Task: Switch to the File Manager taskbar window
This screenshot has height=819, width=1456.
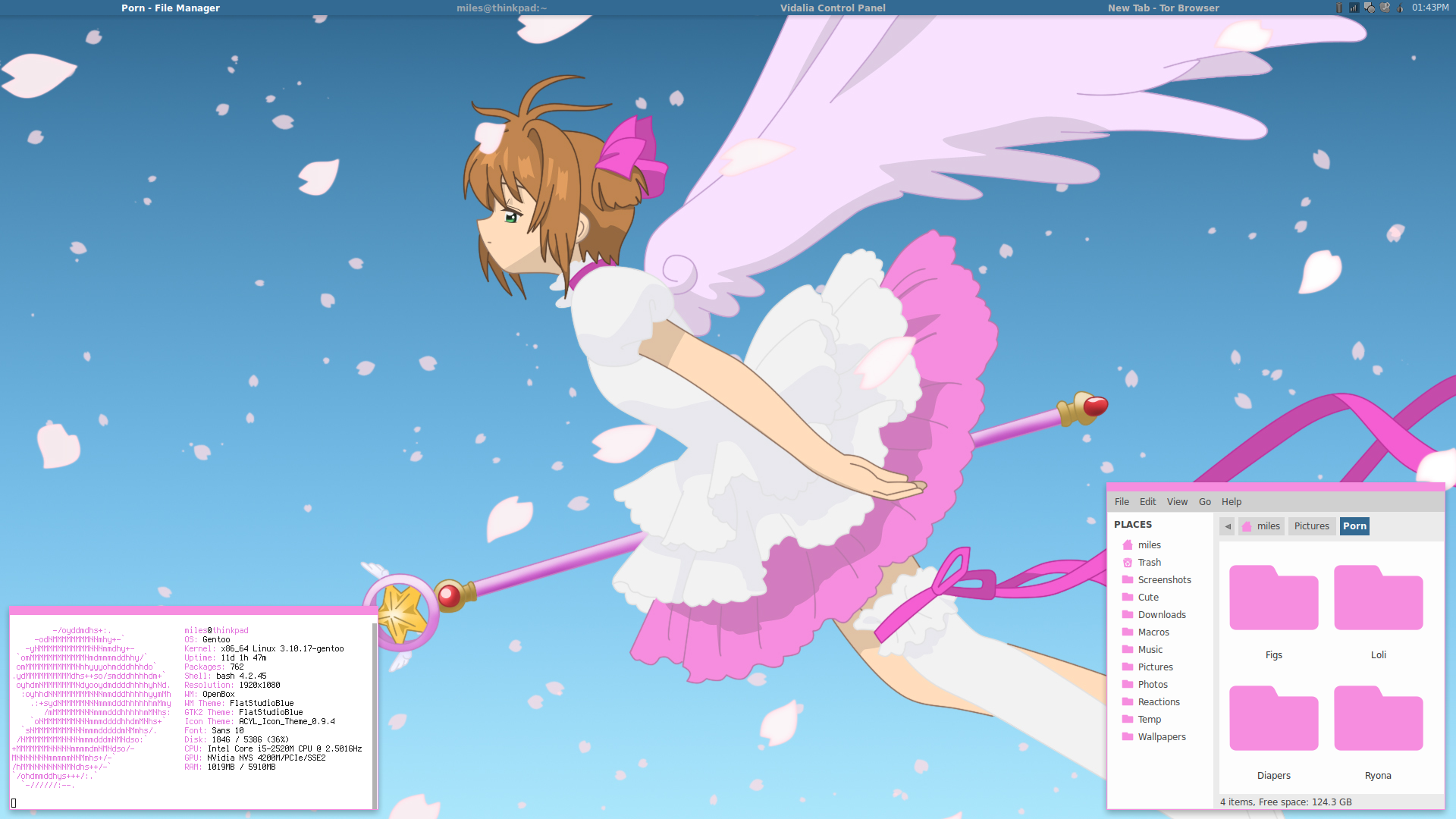Action: 171,8
